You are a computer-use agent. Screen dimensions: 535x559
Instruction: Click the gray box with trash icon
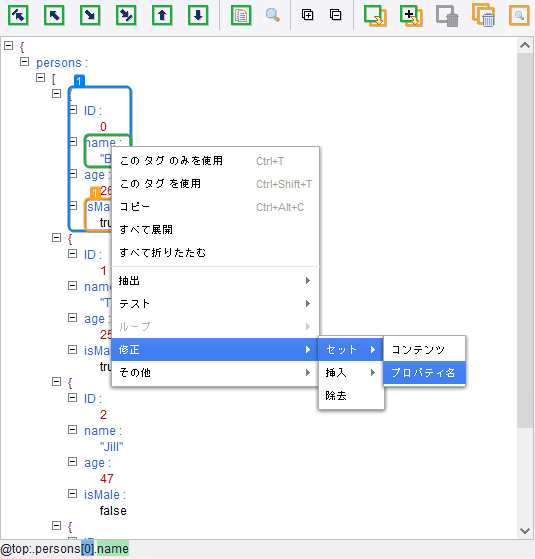447,16
